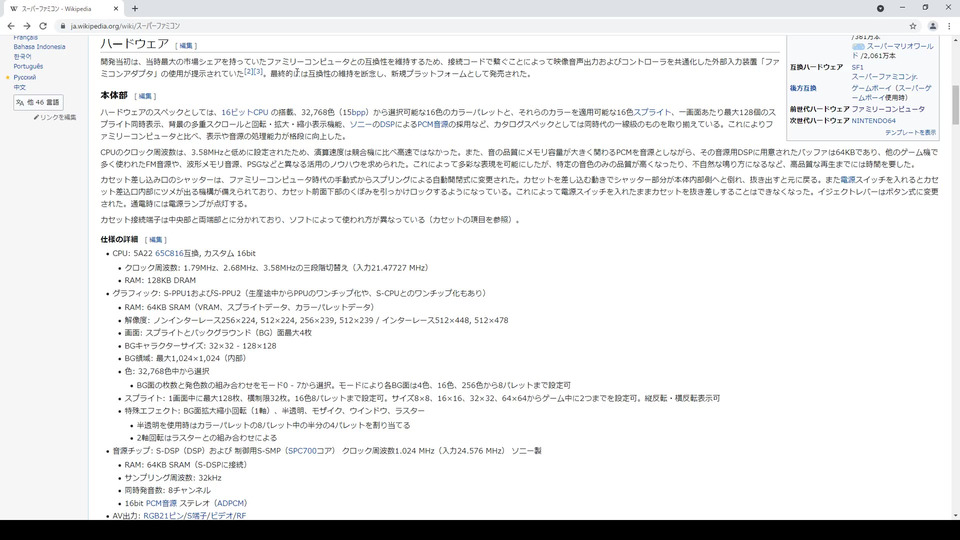Image resolution: width=960 pixels, height=540 pixels.
Task: Switch to 한국어 language link
Action: click(x=22, y=56)
